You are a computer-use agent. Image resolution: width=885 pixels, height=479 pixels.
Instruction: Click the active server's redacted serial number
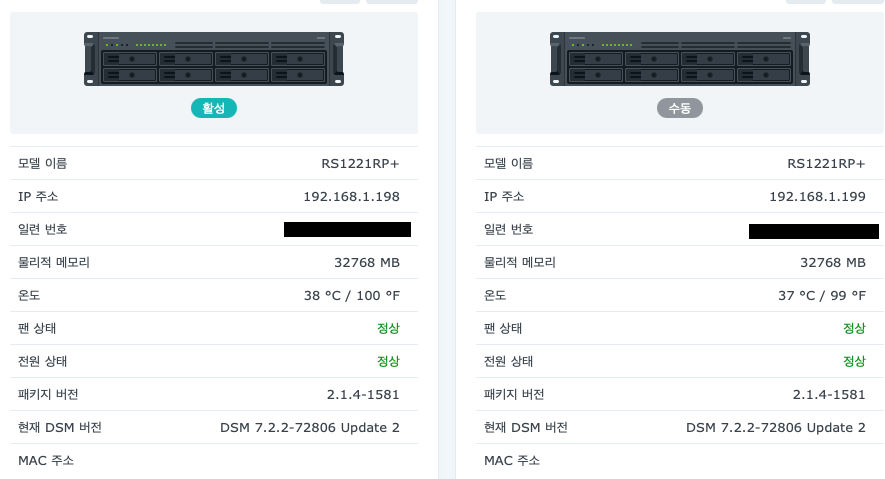click(x=347, y=230)
